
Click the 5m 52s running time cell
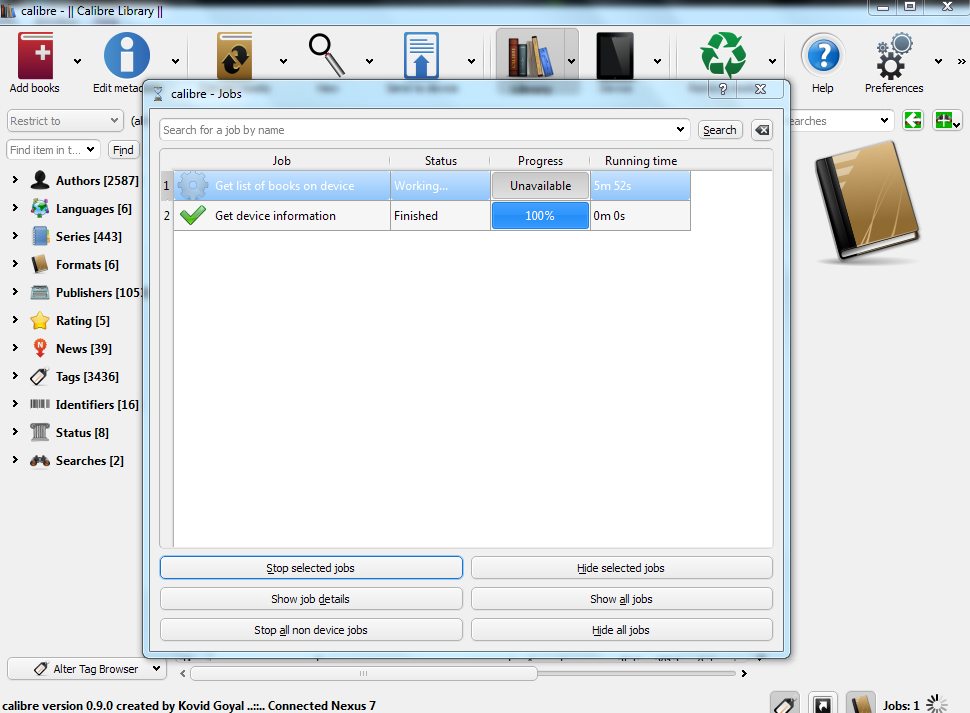[640, 186]
